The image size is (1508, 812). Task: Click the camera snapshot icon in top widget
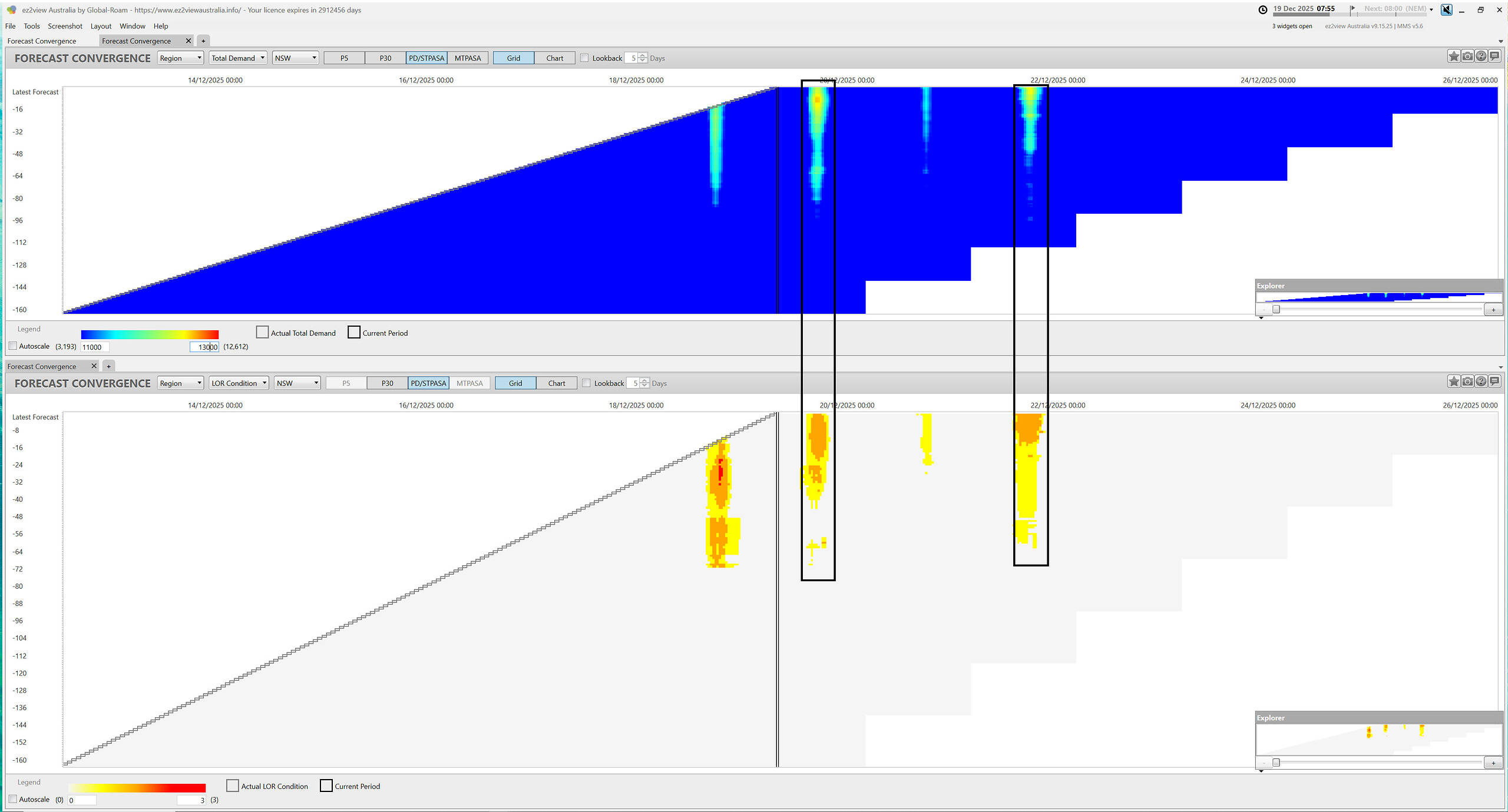1467,57
